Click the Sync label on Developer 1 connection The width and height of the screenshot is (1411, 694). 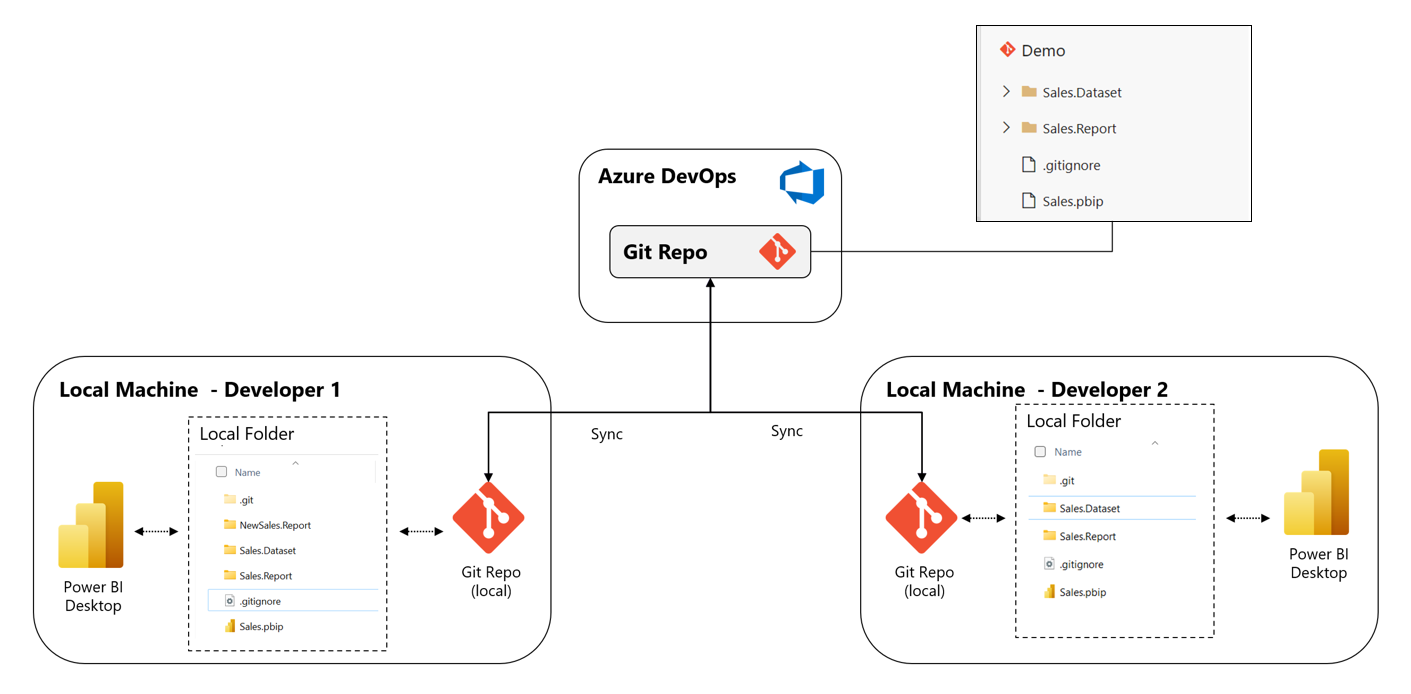pos(606,434)
